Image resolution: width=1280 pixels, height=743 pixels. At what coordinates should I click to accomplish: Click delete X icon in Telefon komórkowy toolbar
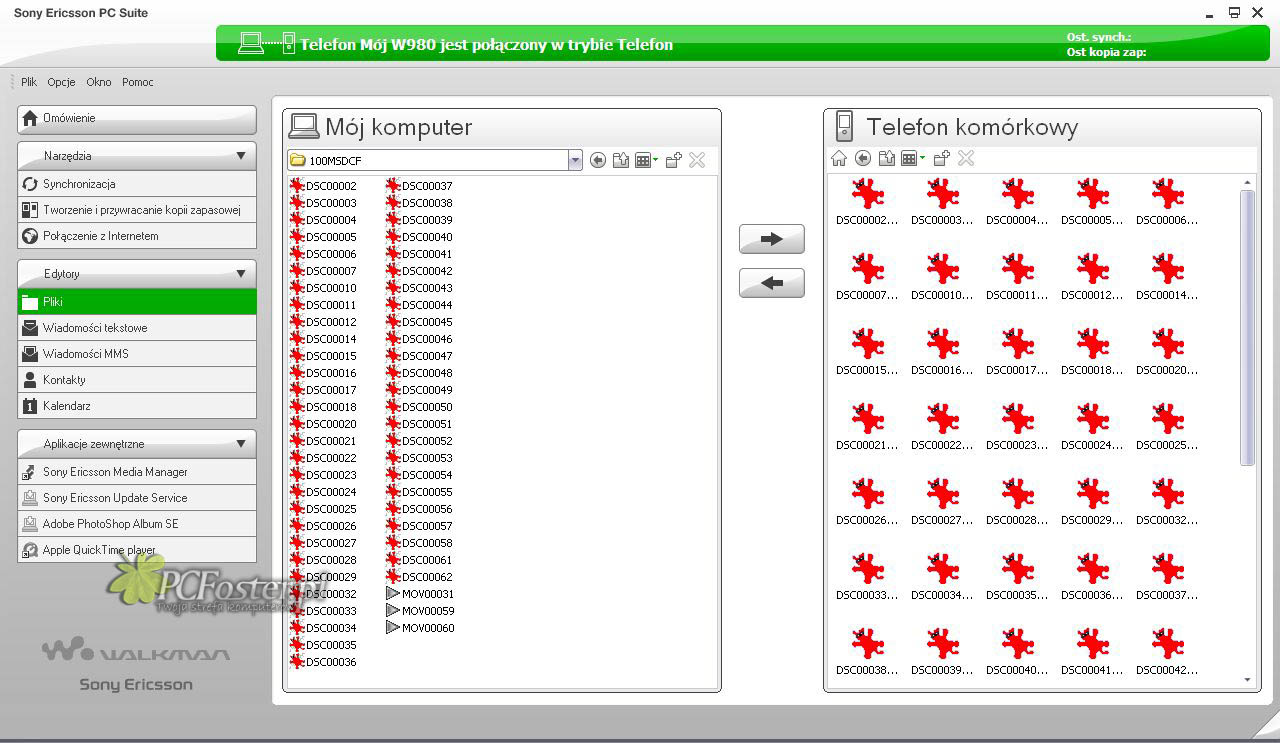[x=966, y=158]
